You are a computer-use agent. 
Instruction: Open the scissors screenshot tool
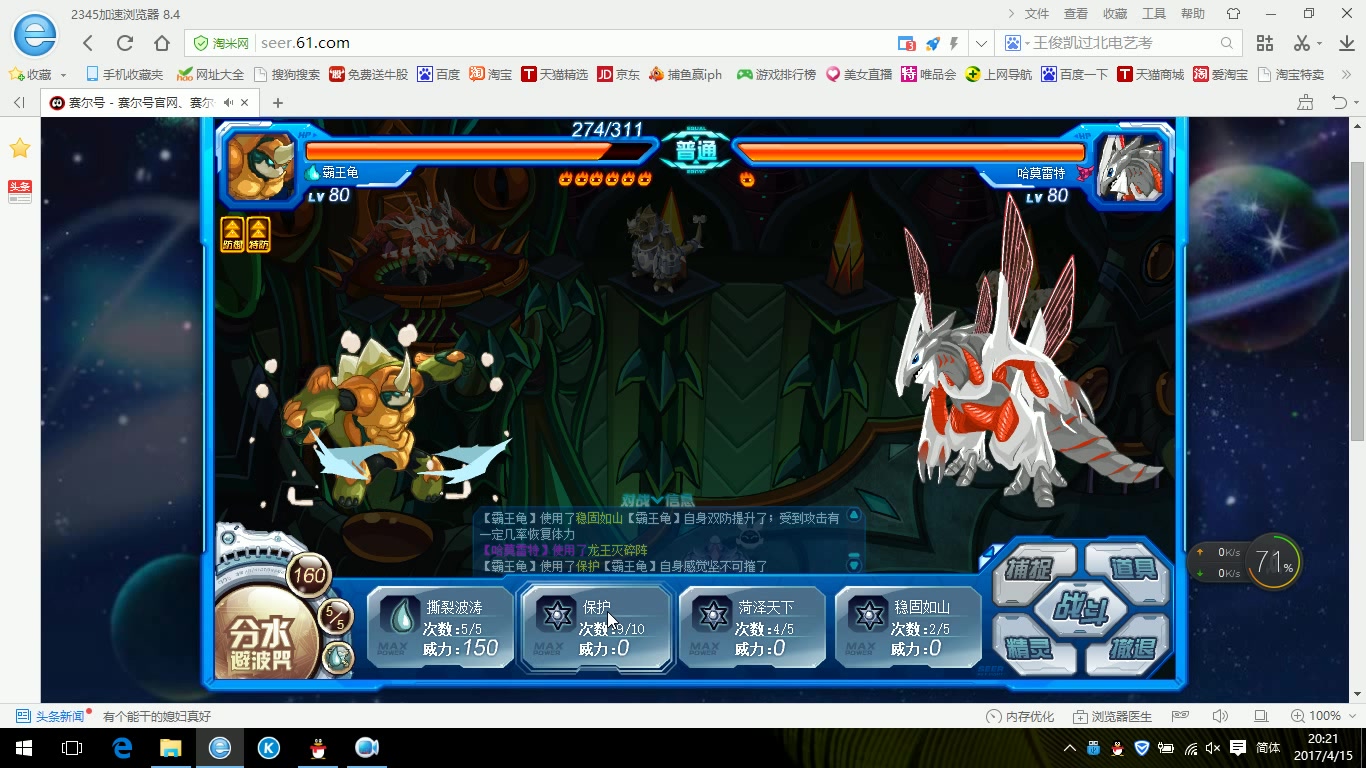(x=1301, y=43)
